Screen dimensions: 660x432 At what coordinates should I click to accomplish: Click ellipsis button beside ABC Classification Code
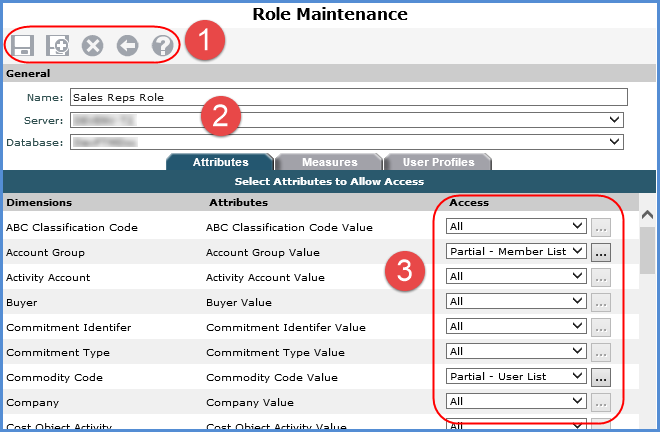pos(600,227)
